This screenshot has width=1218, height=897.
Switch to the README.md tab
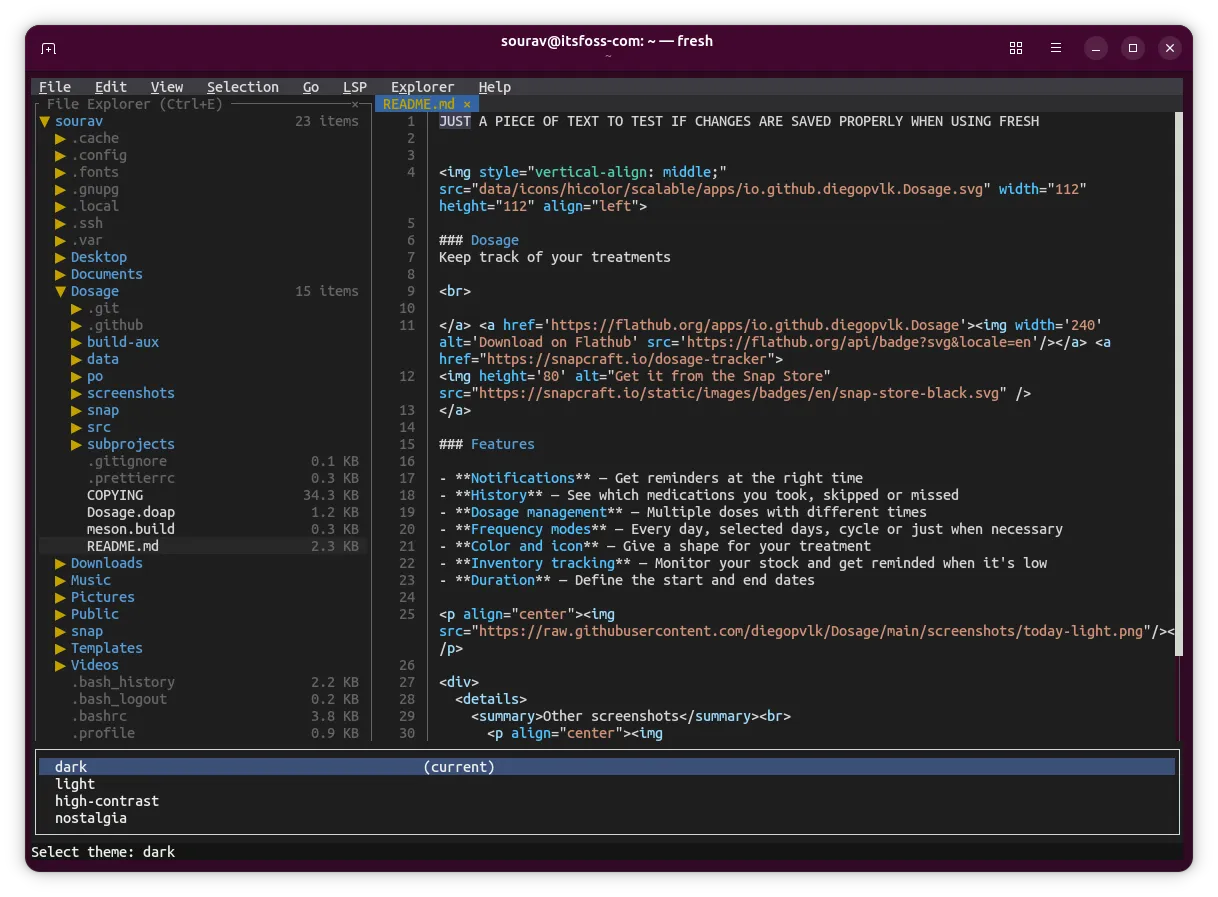click(418, 104)
